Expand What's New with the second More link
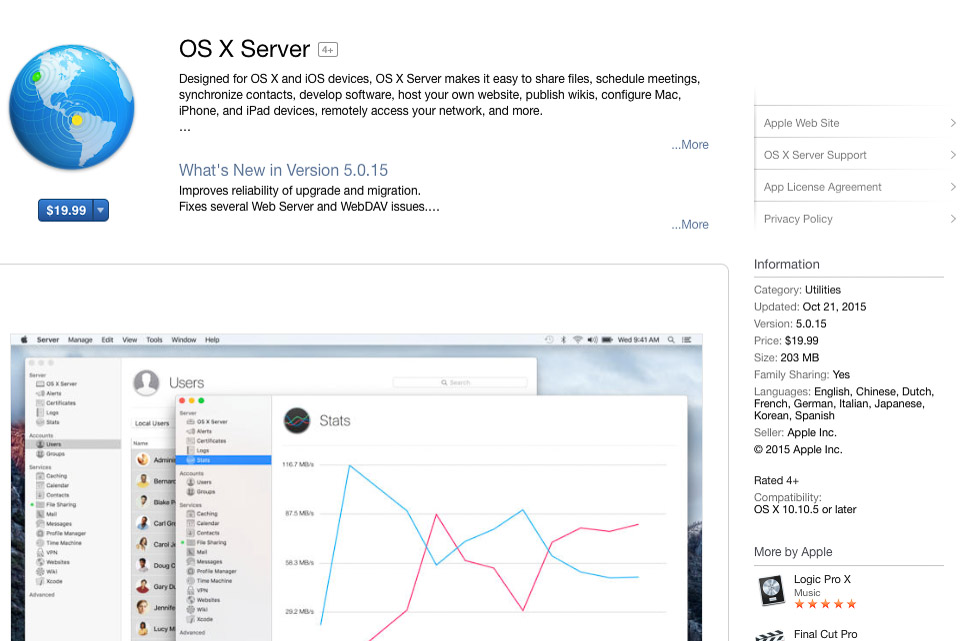Viewport: 962px width, 641px height. (690, 225)
